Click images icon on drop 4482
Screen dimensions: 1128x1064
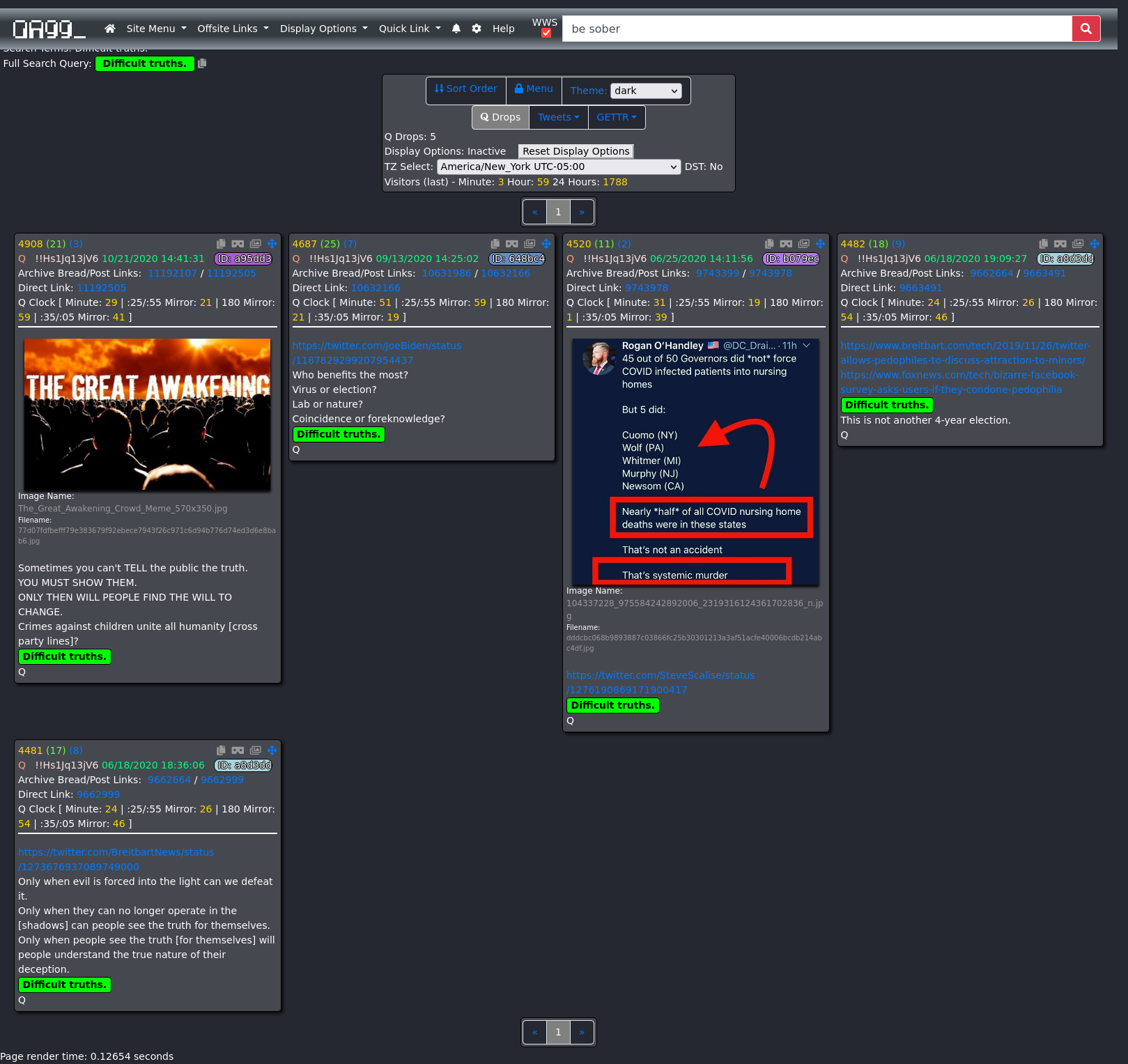pyautogui.click(x=1078, y=244)
